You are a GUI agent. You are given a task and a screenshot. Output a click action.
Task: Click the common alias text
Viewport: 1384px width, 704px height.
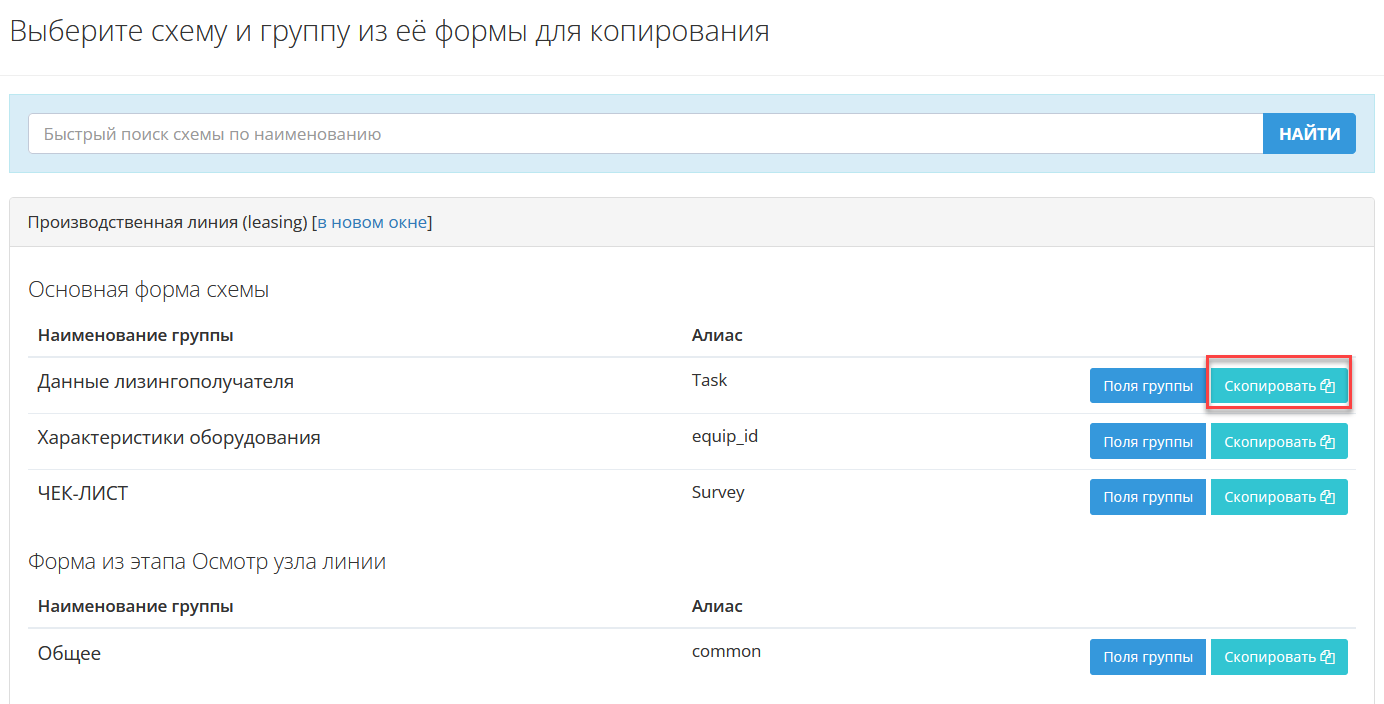pos(726,651)
